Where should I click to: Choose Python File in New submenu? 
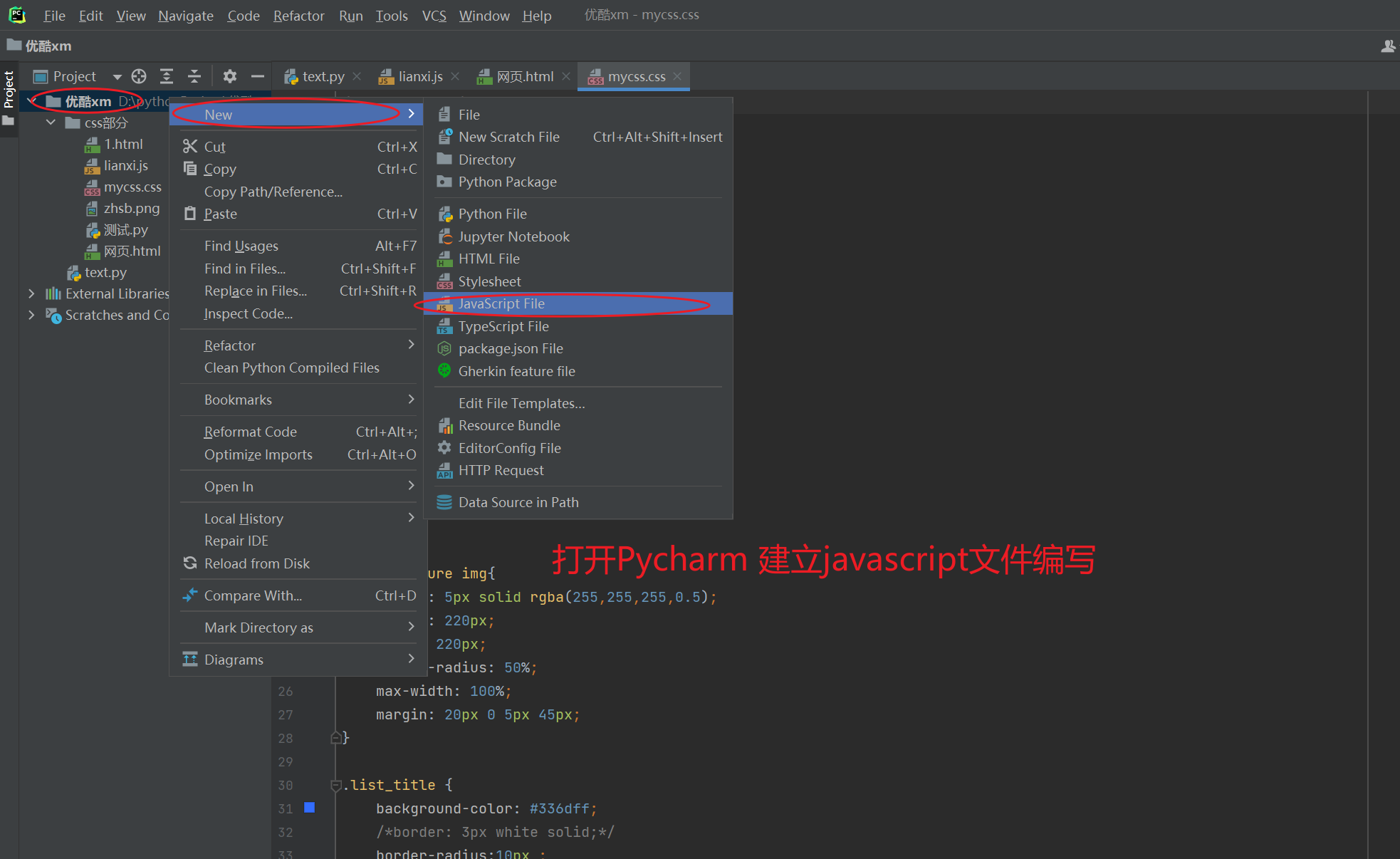pyautogui.click(x=578, y=214)
